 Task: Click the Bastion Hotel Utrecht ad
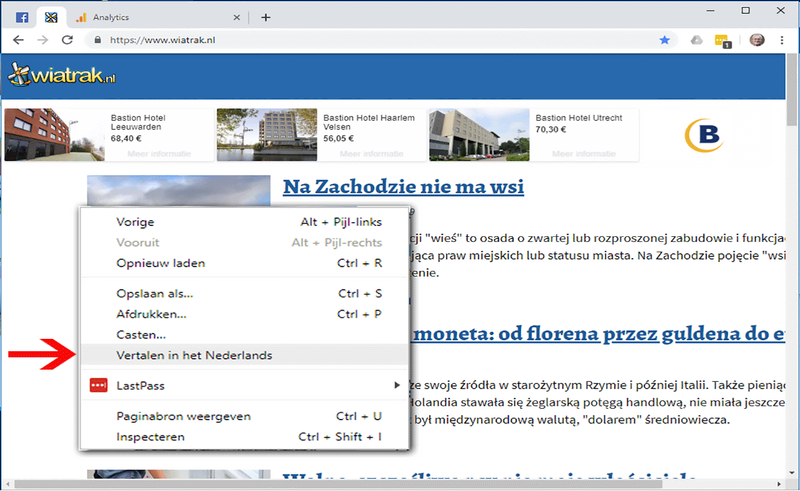[x=533, y=134]
